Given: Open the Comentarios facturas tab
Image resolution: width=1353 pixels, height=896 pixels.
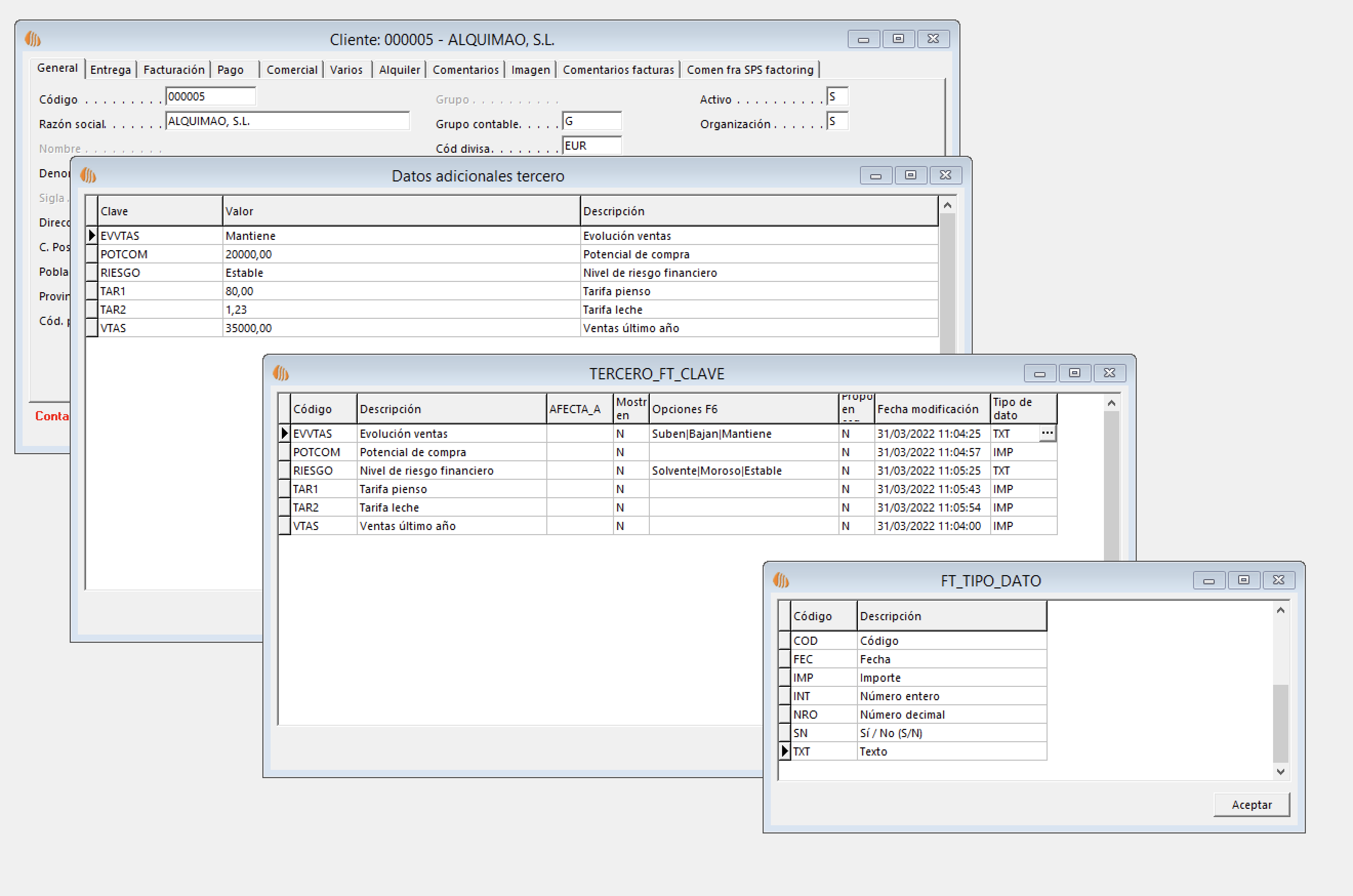Looking at the screenshot, I should point(618,70).
